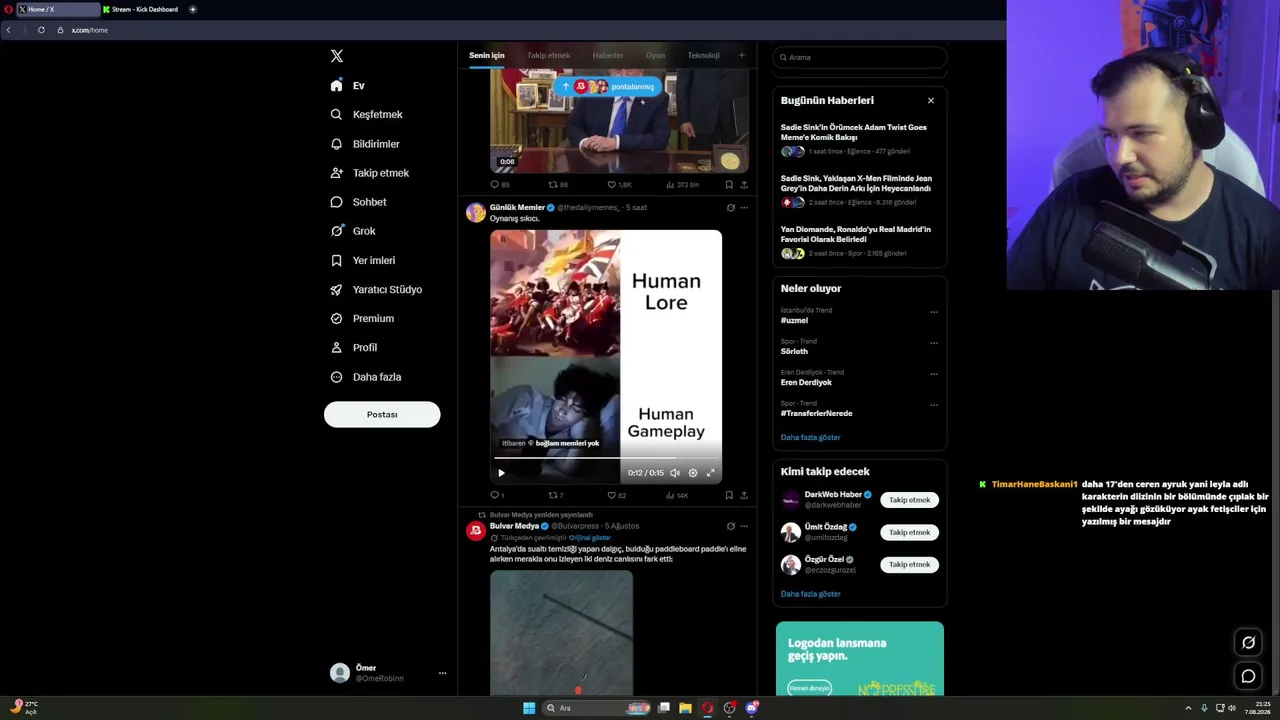Reply to the top post with 85 replies
Image resolution: width=1280 pixels, height=720 pixels.
coord(494,185)
